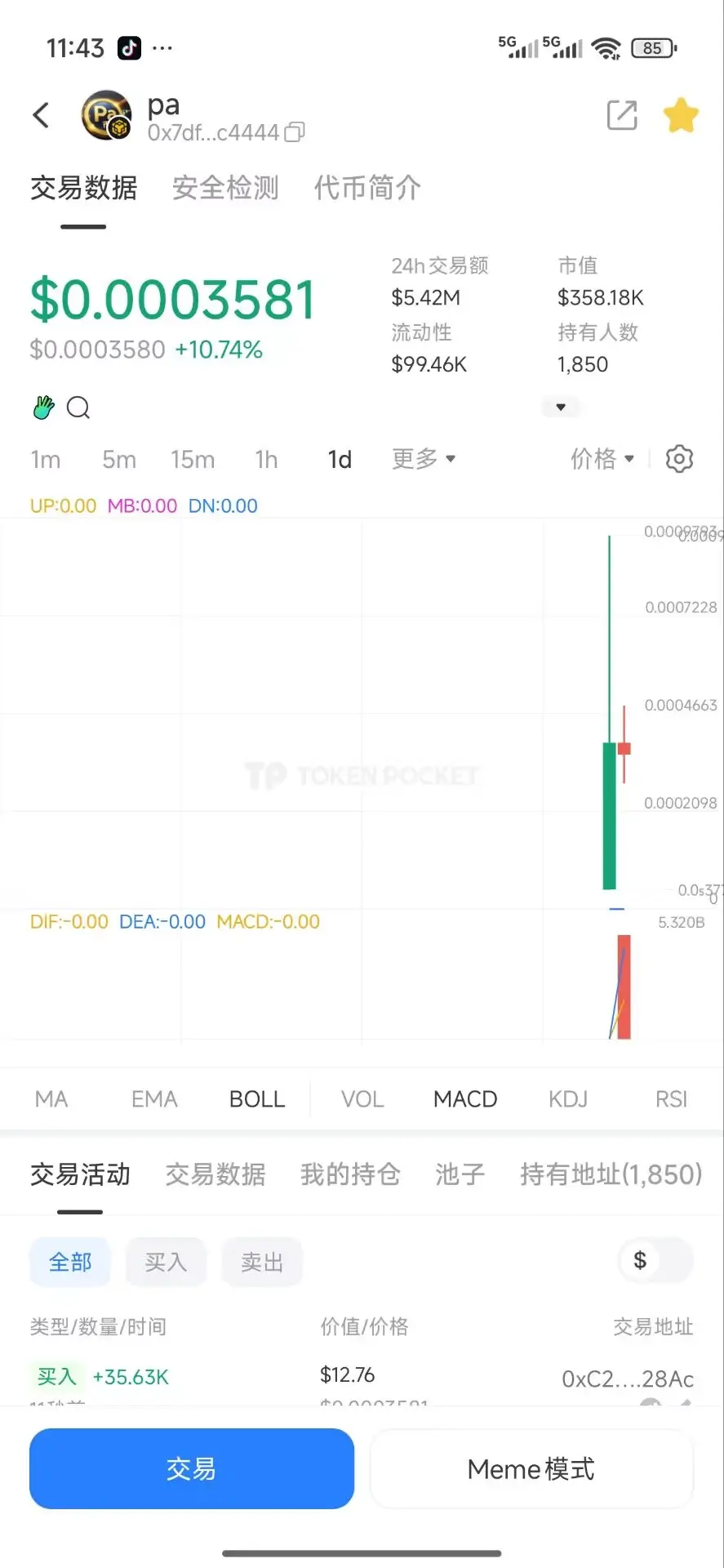Image resolution: width=724 pixels, height=1568 pixels.
Task: Tap the back arrow icon
Action: pos(42,115)
